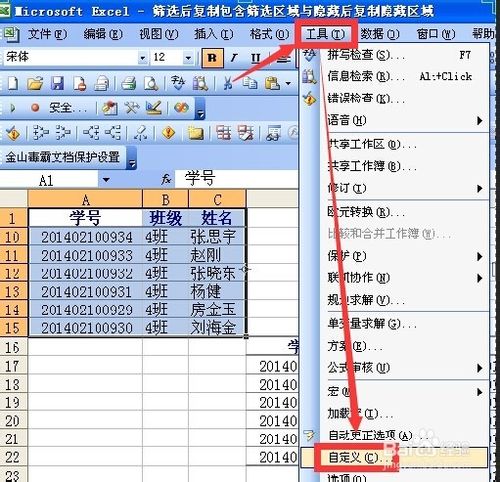Click the Trace Error diamond icon
This screenshot has width=500, height=482.
[168, 133]
